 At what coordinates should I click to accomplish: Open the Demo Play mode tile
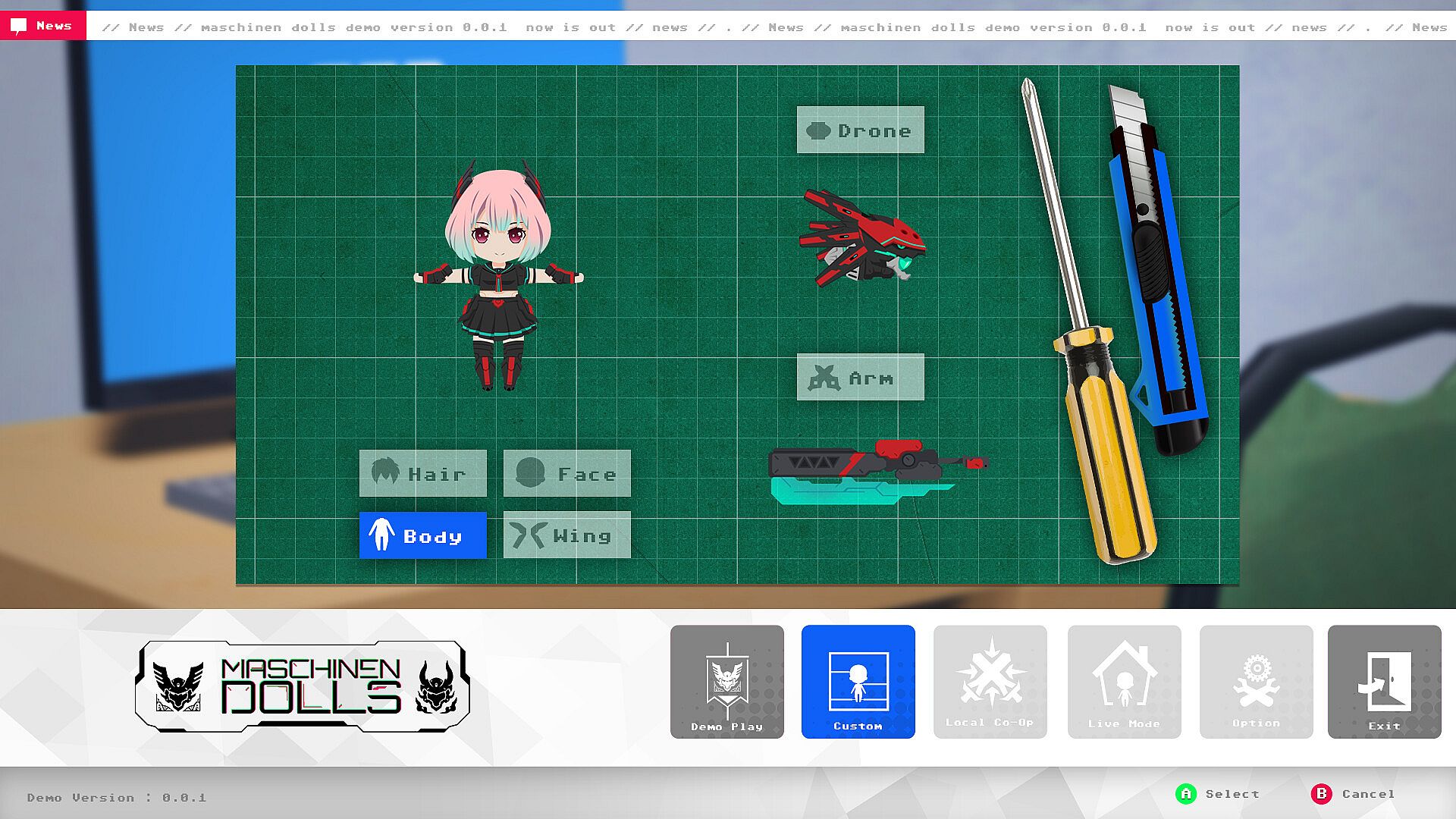pos(726,681)
